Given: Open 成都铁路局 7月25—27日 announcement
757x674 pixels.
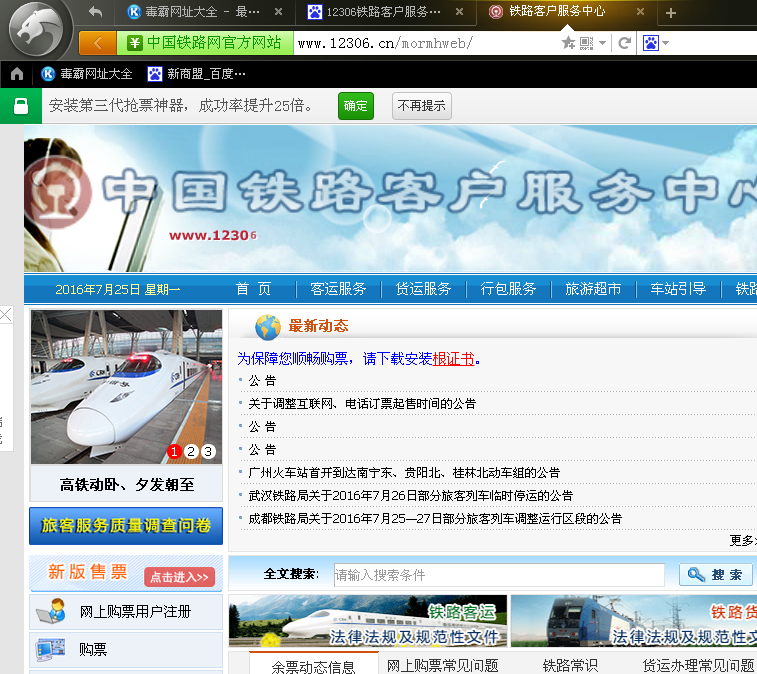Looking at the screenshot, I should click(x=435, y=519).
